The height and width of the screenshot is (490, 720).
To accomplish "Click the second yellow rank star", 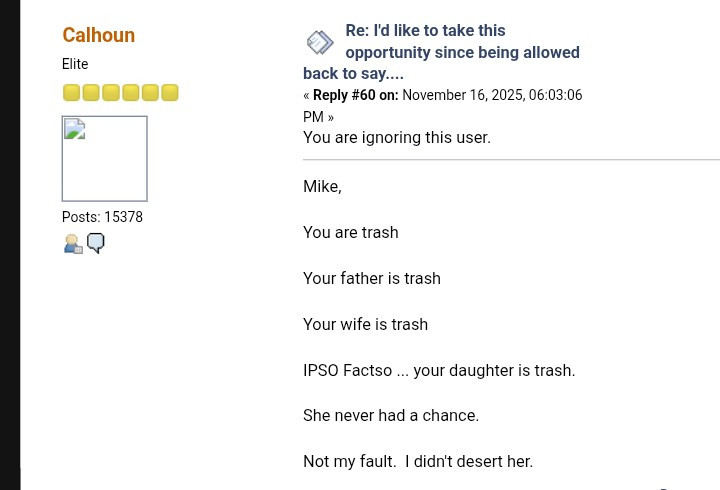I will coord(91,93).
